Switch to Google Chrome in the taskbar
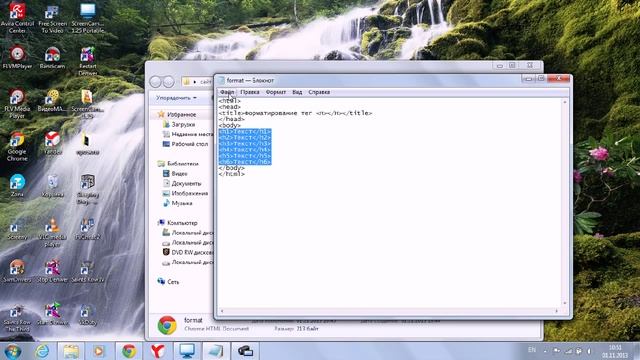 (129, 351)
